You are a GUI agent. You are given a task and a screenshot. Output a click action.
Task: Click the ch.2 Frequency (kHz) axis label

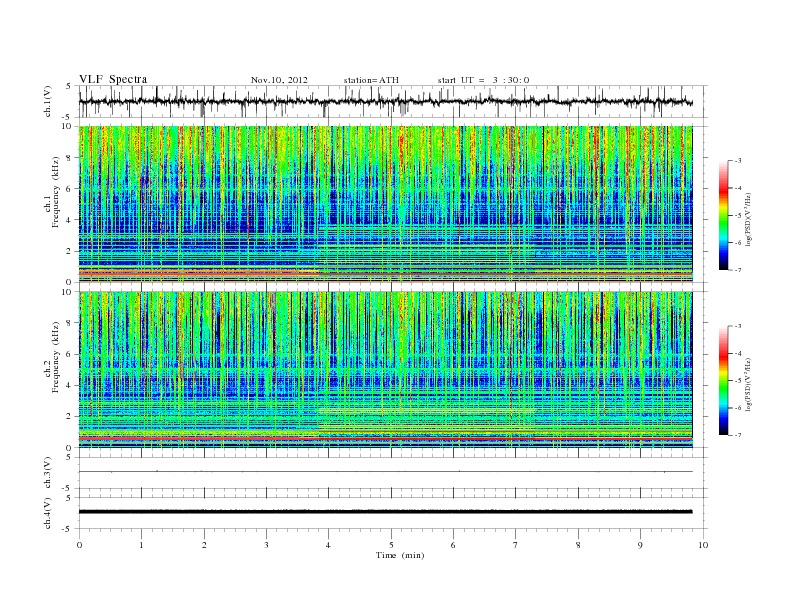pos(52,356)
